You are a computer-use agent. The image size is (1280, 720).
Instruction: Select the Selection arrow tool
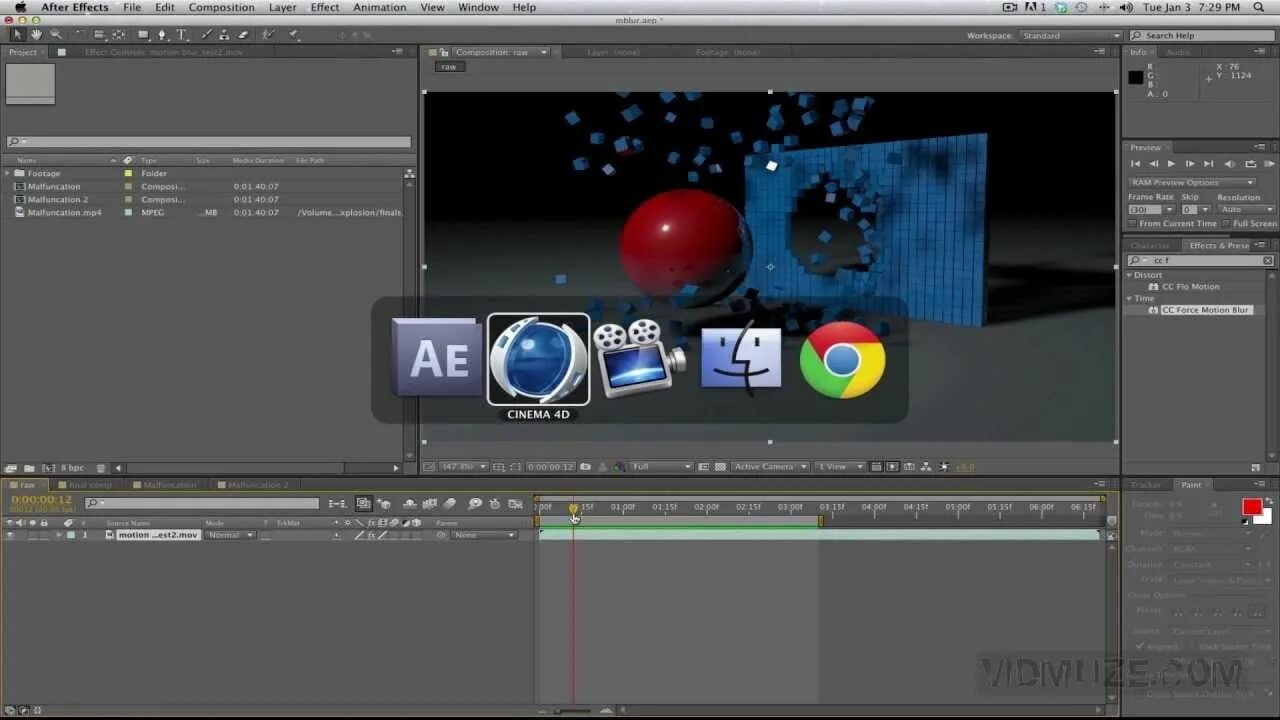pos(17,35)
